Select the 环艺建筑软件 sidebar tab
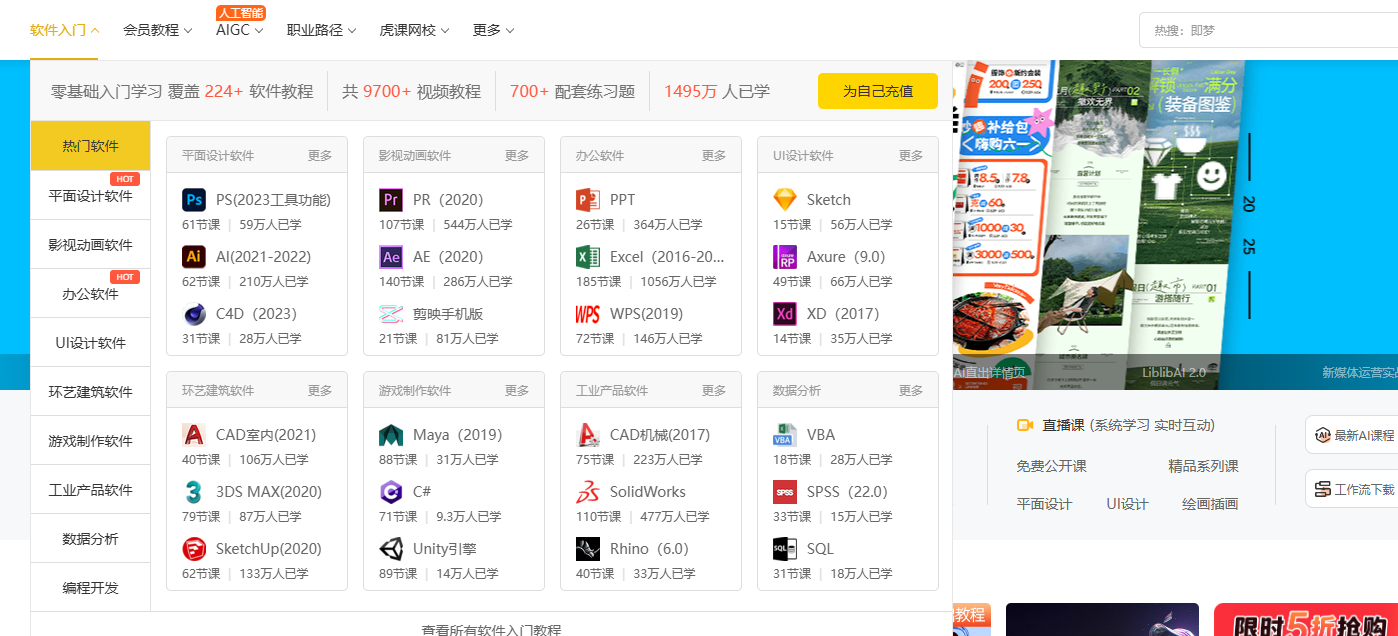This screenshot has height=636, width=1398. (x=91, y=392)
